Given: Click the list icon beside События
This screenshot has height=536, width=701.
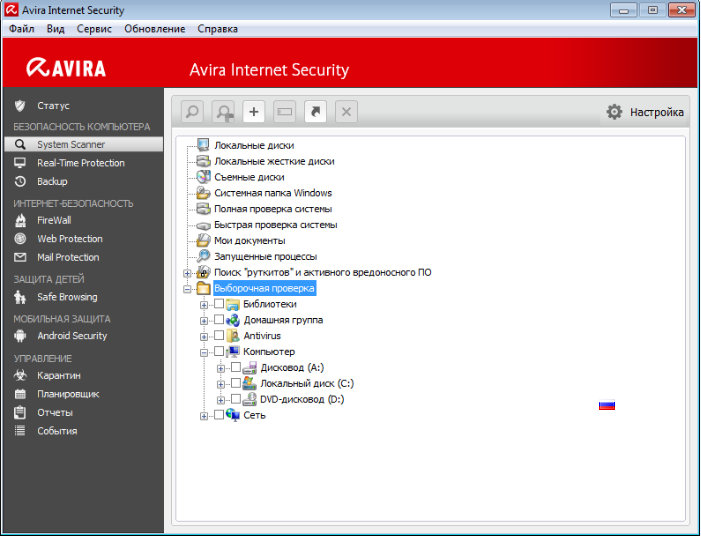Looking at the screenshot, I should (20, 431).
